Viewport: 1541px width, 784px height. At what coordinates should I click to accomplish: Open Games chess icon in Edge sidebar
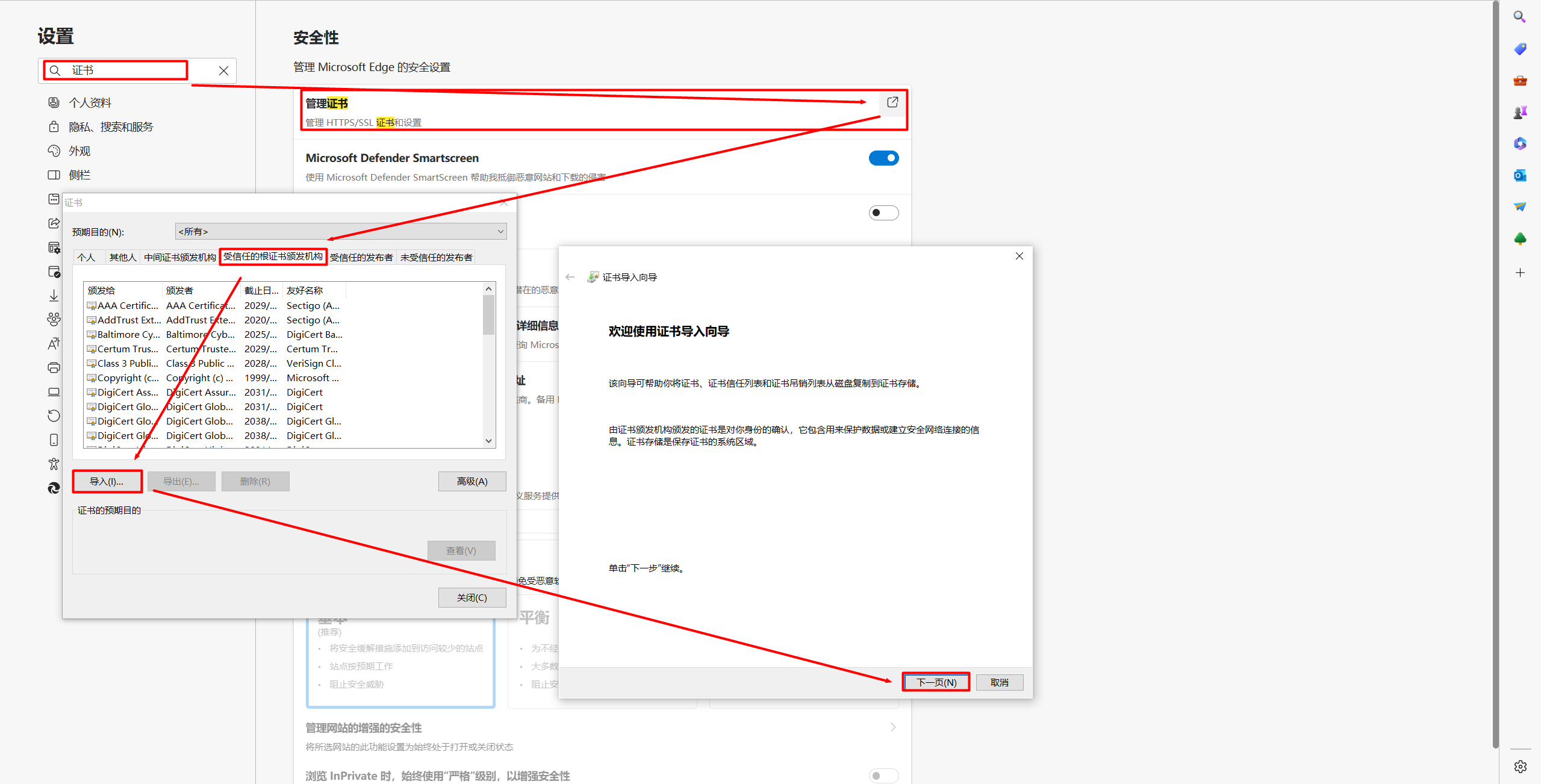1519,112
